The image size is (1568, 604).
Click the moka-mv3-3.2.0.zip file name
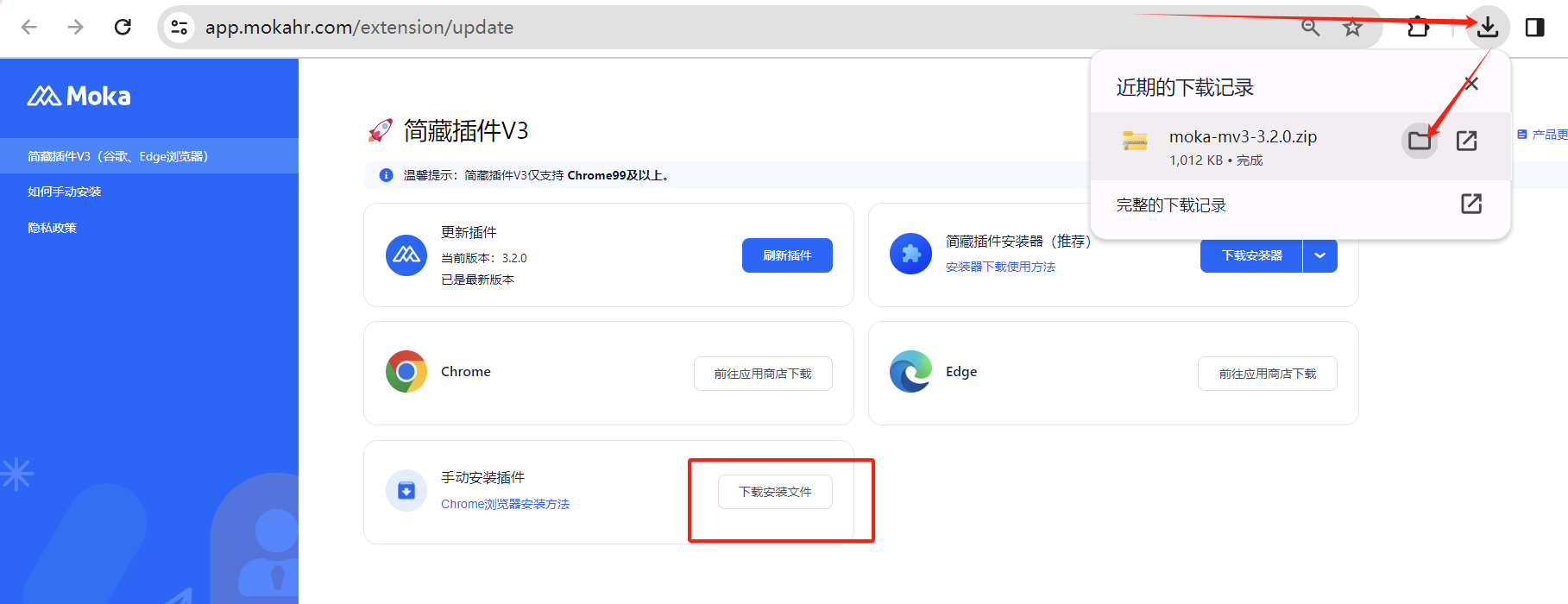point(1243,136)
